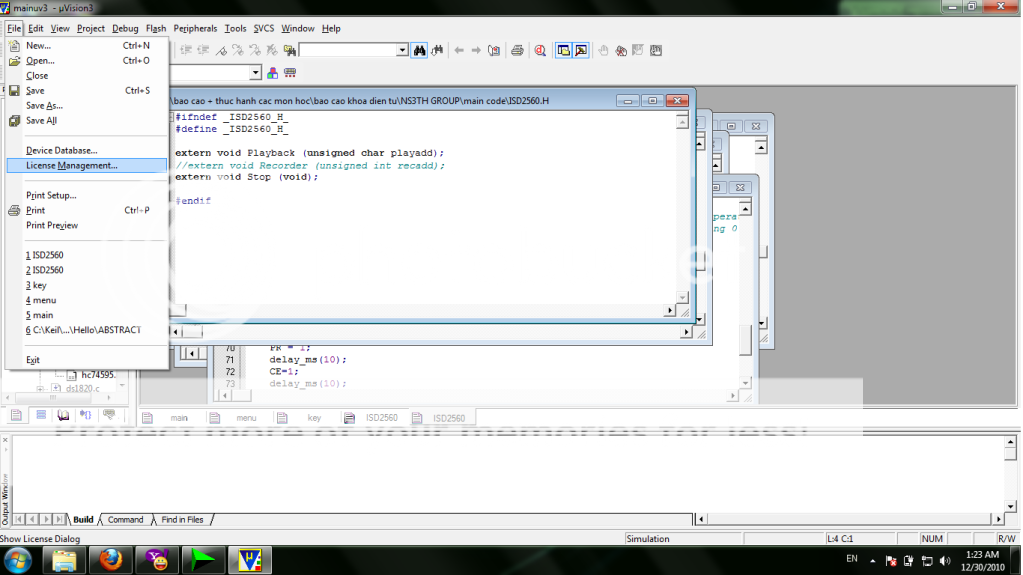Switch to the key editor tab
Screen dimensions: 1023x575
coord(314,418)
